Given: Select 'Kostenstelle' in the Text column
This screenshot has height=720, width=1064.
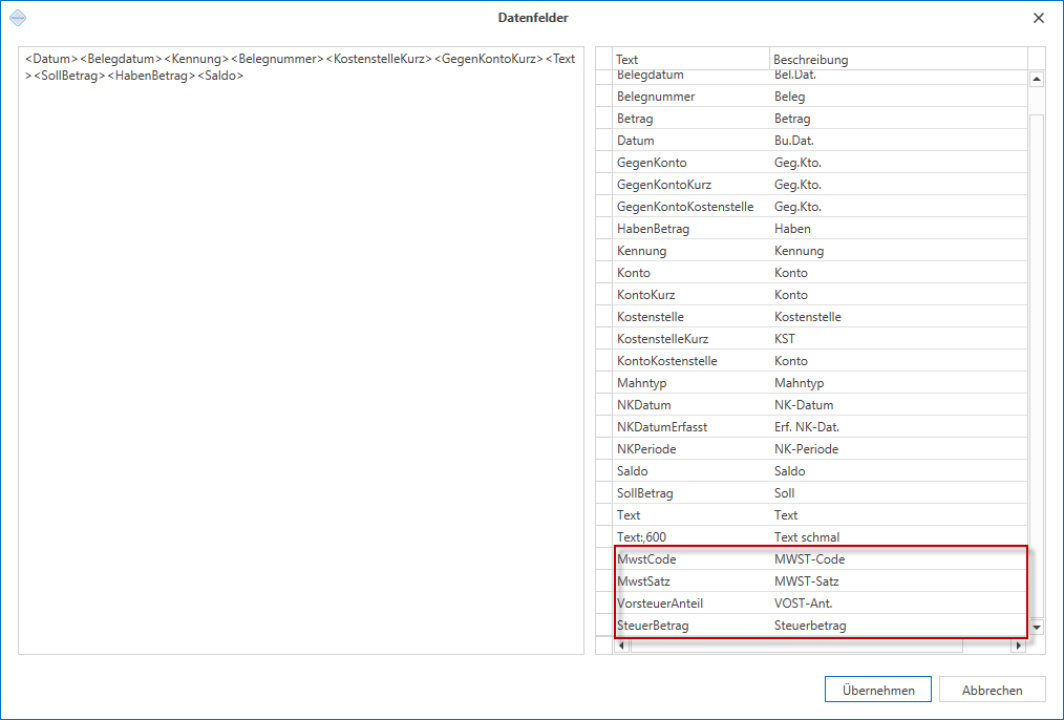Looking at the screenshot, I should click(651, 316).
